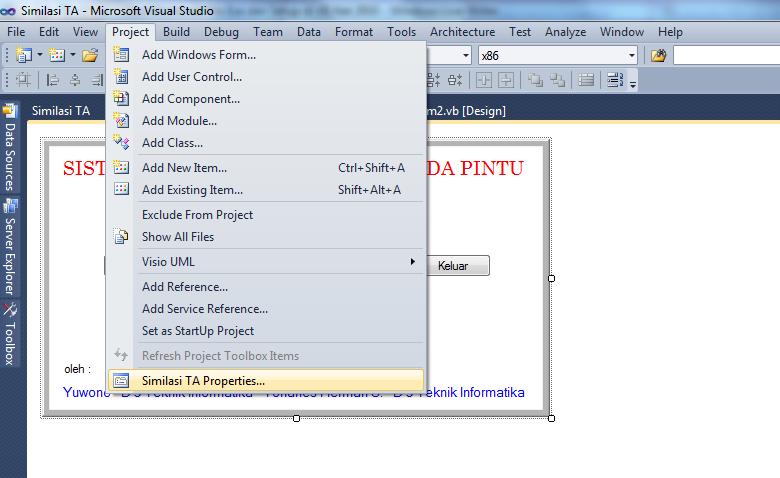The image size is (780, 478).
Task: Expand the Visio UML submenu
Action: (x=266, y=262)
